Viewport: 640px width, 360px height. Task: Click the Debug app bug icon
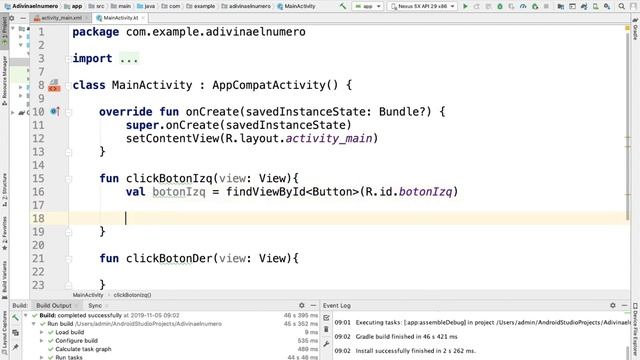click(500, 6)
